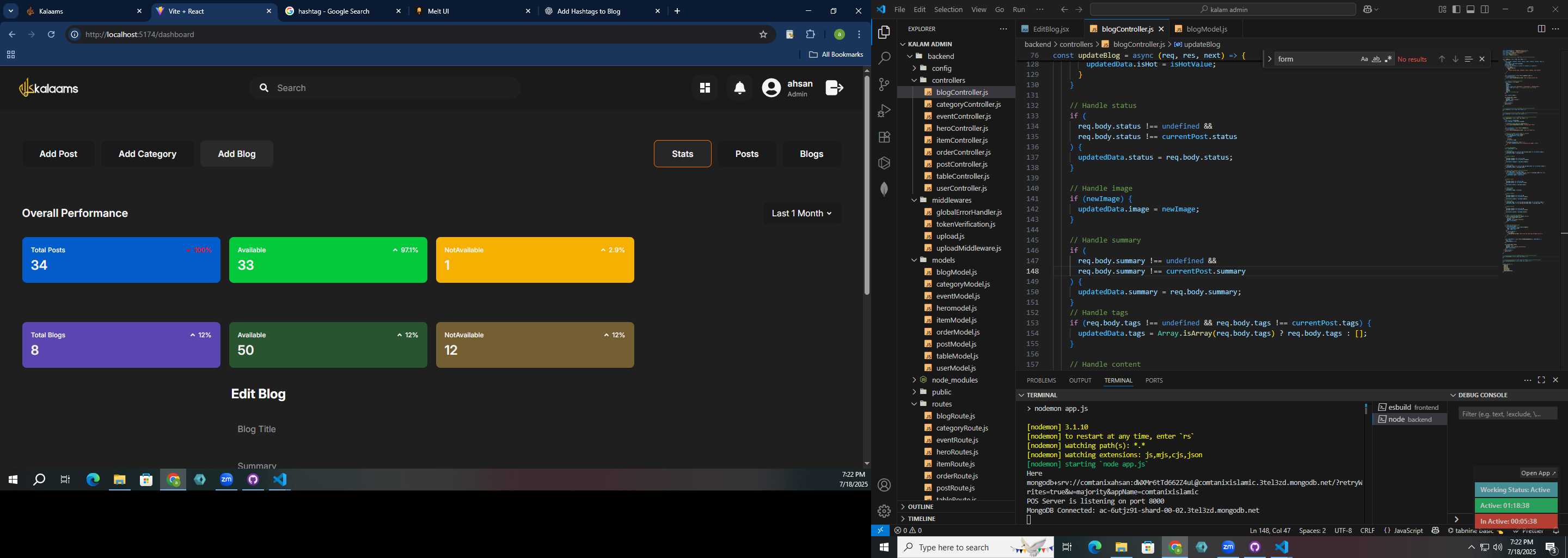Maximize the terminal panel size

[x=1541, y=380]
